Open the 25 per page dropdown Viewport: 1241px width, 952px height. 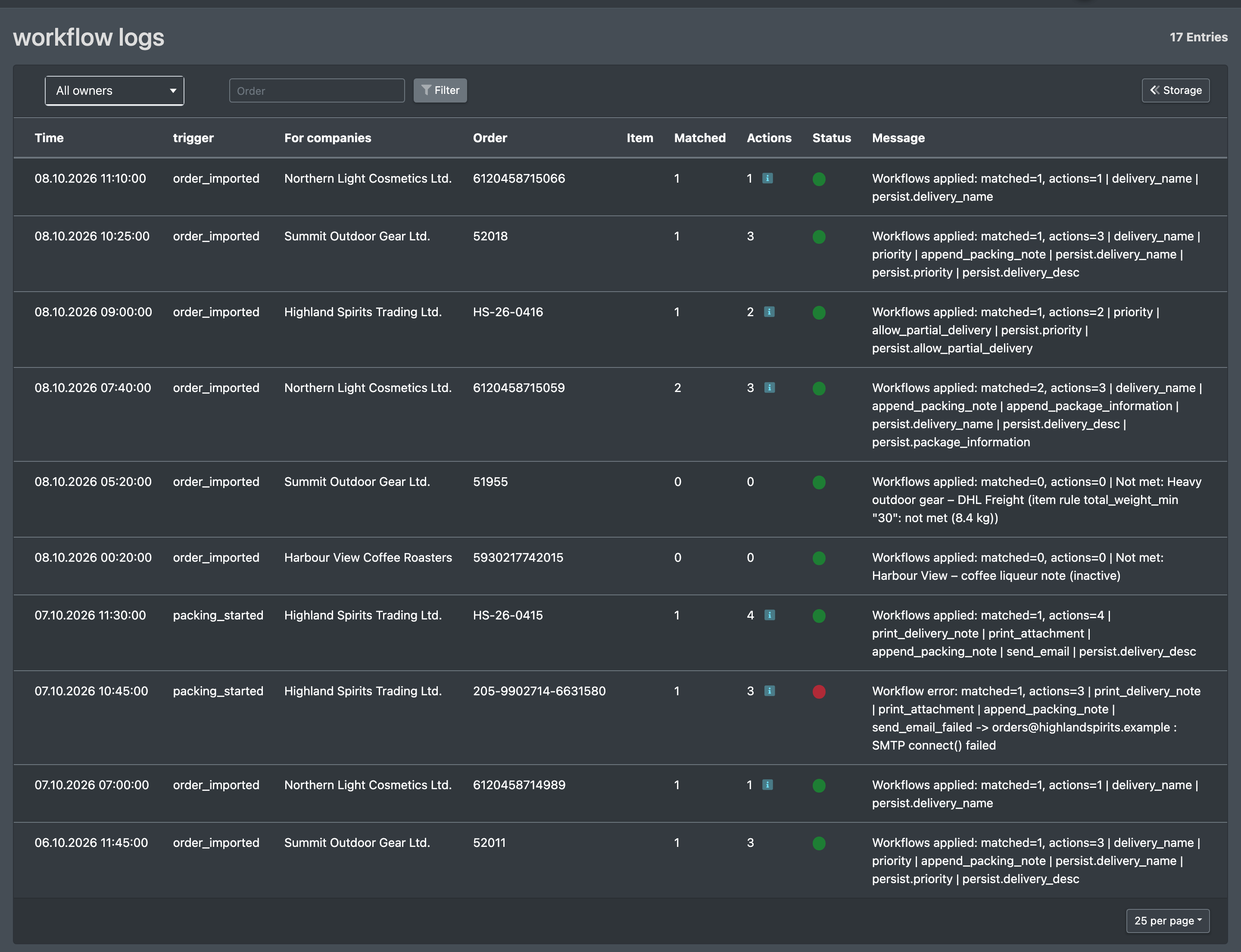[x=1167, y=921]
